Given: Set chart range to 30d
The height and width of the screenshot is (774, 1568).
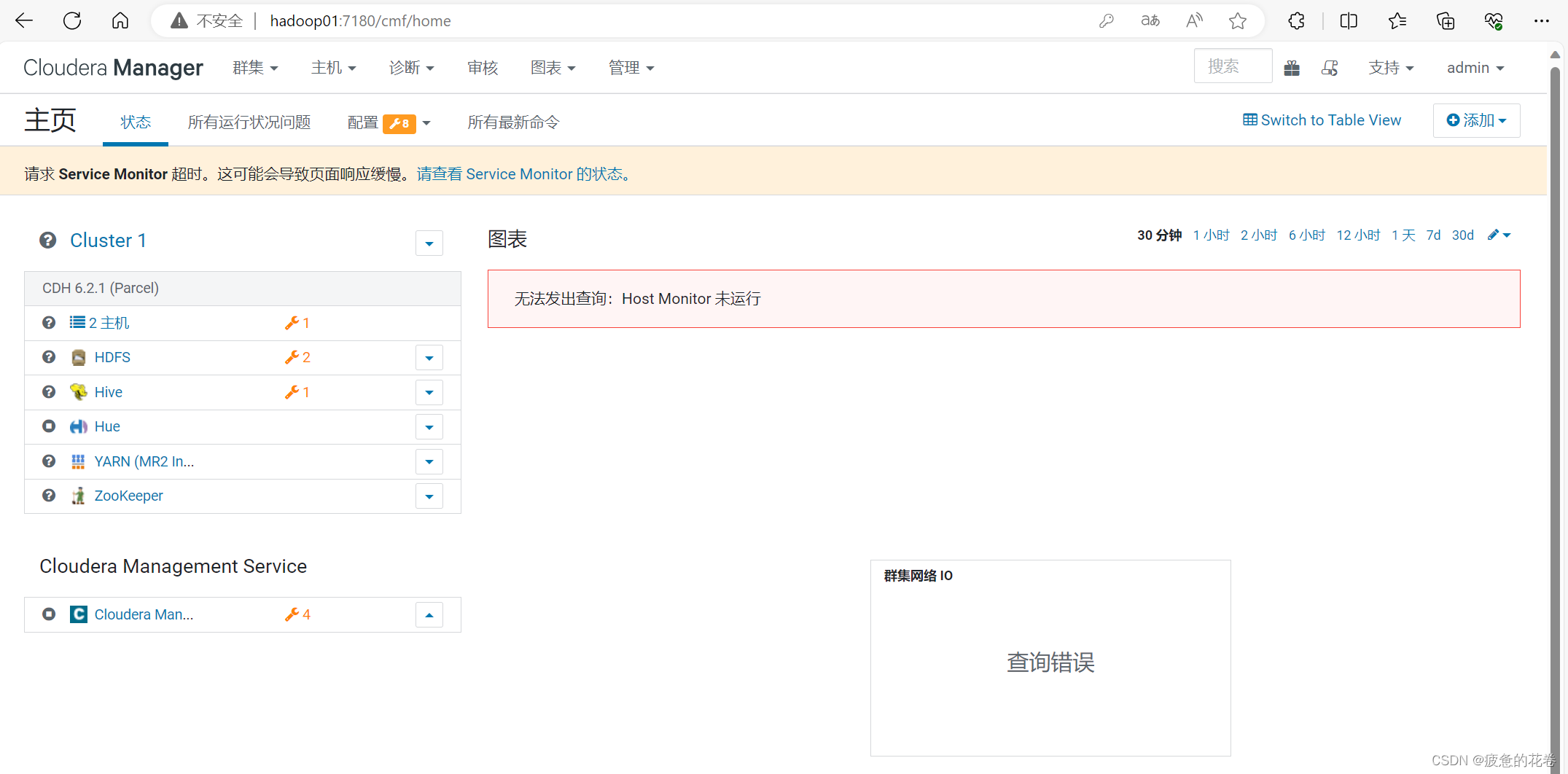Looking at the screenshot, I should 1462,235.
